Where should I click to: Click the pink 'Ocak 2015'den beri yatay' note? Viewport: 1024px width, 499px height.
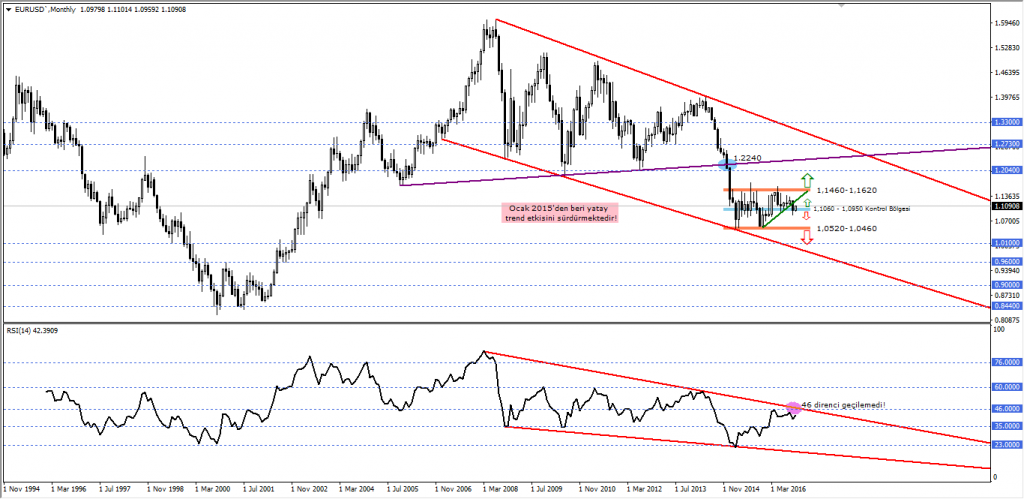click(x=561, y=212)
